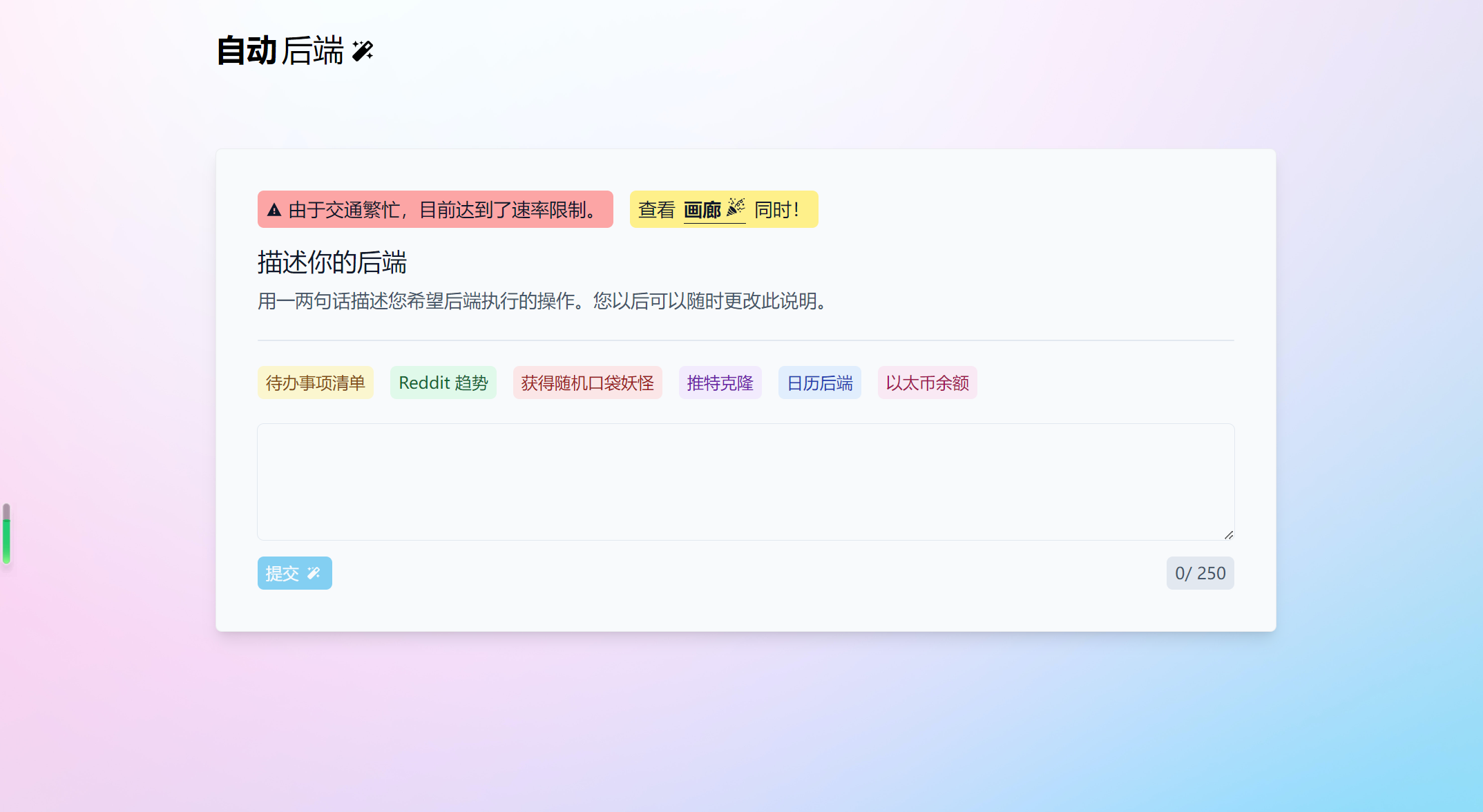Click the magic wand icon beside the title
The height and width of the screenshot is (812, 1483).
pos(363,50)
